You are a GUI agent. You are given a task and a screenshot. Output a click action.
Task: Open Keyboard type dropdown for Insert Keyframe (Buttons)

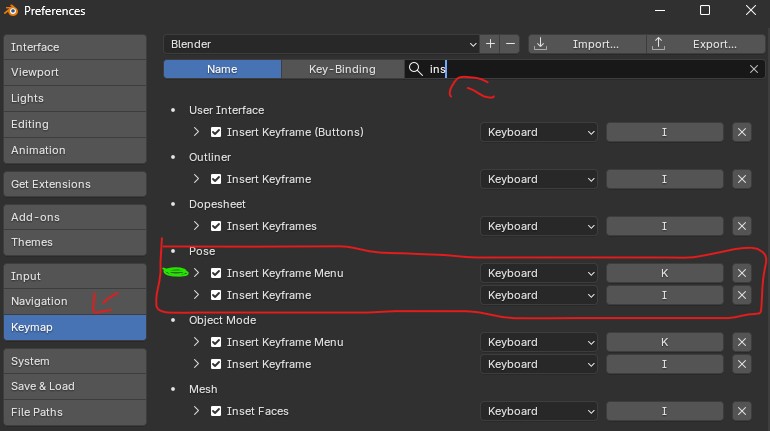539,132
